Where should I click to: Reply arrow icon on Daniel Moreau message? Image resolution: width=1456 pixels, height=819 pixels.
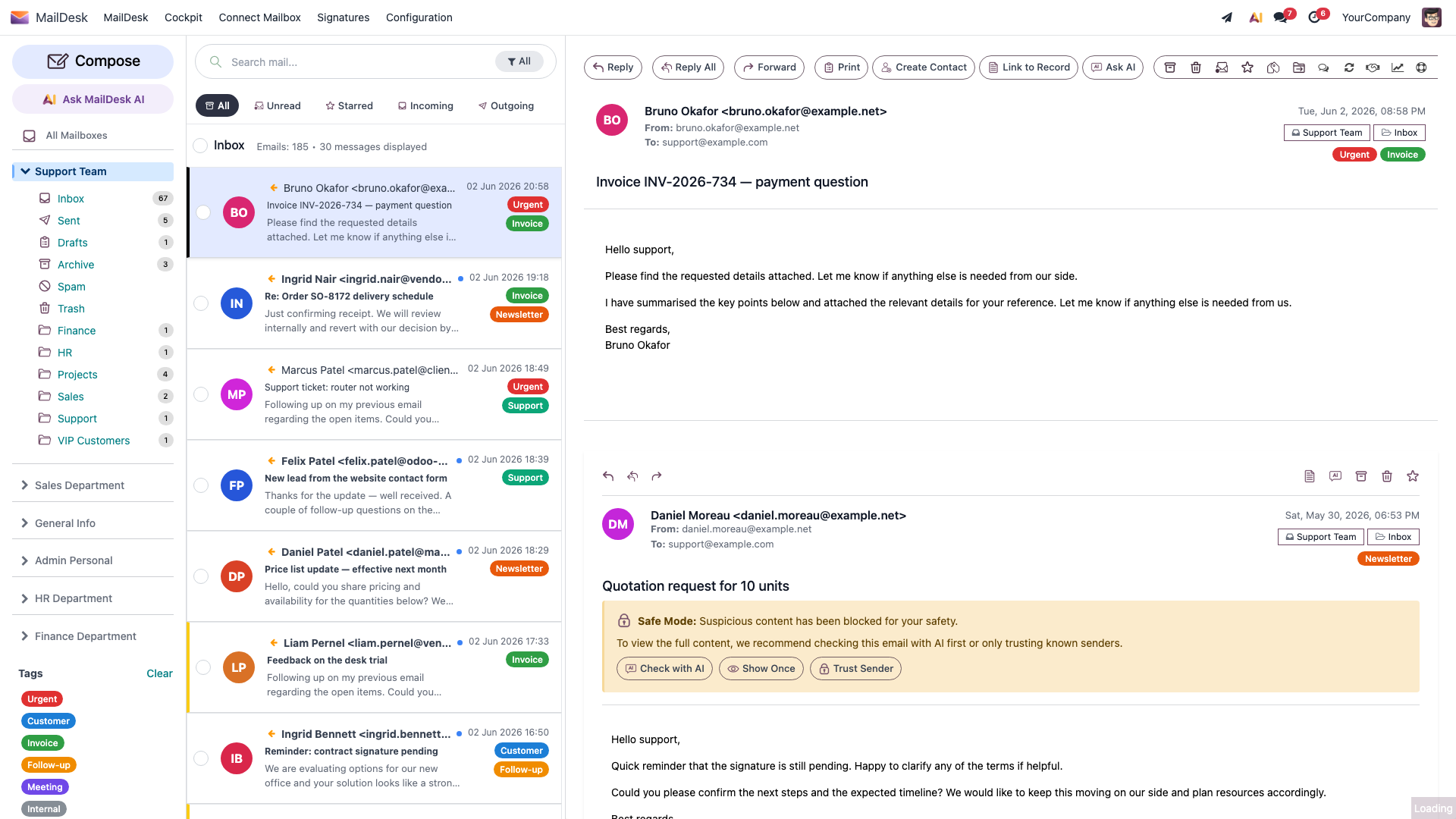tap(608, 476)
